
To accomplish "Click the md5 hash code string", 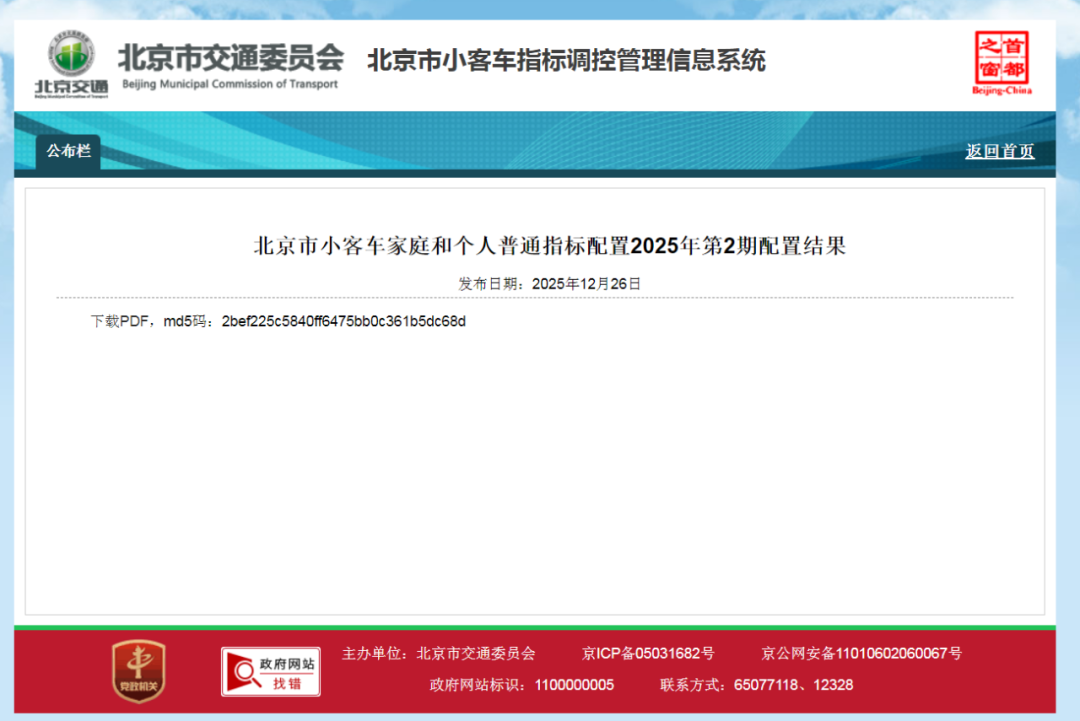I will coord(344,321).
